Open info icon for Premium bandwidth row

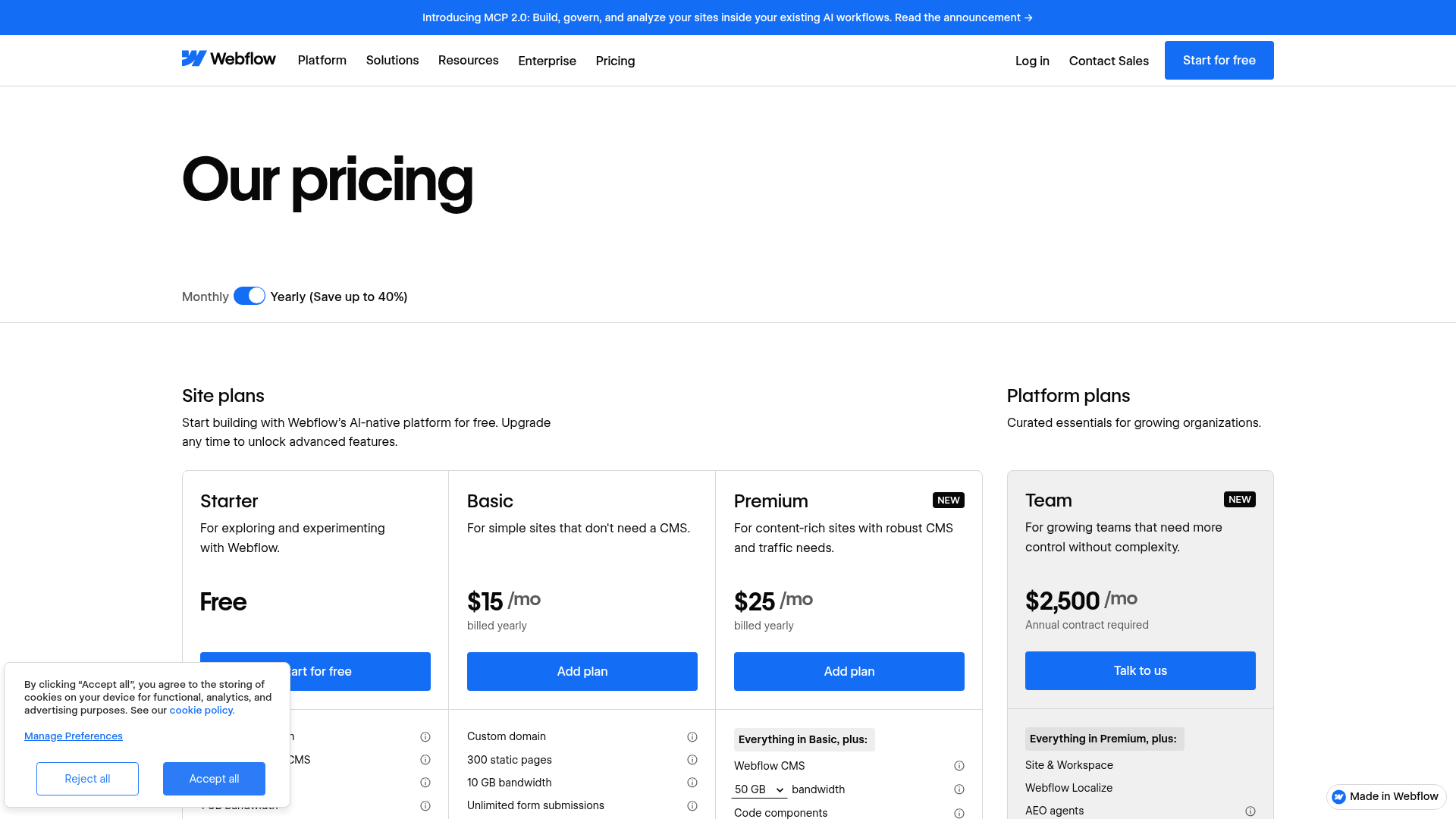point(959,789)
